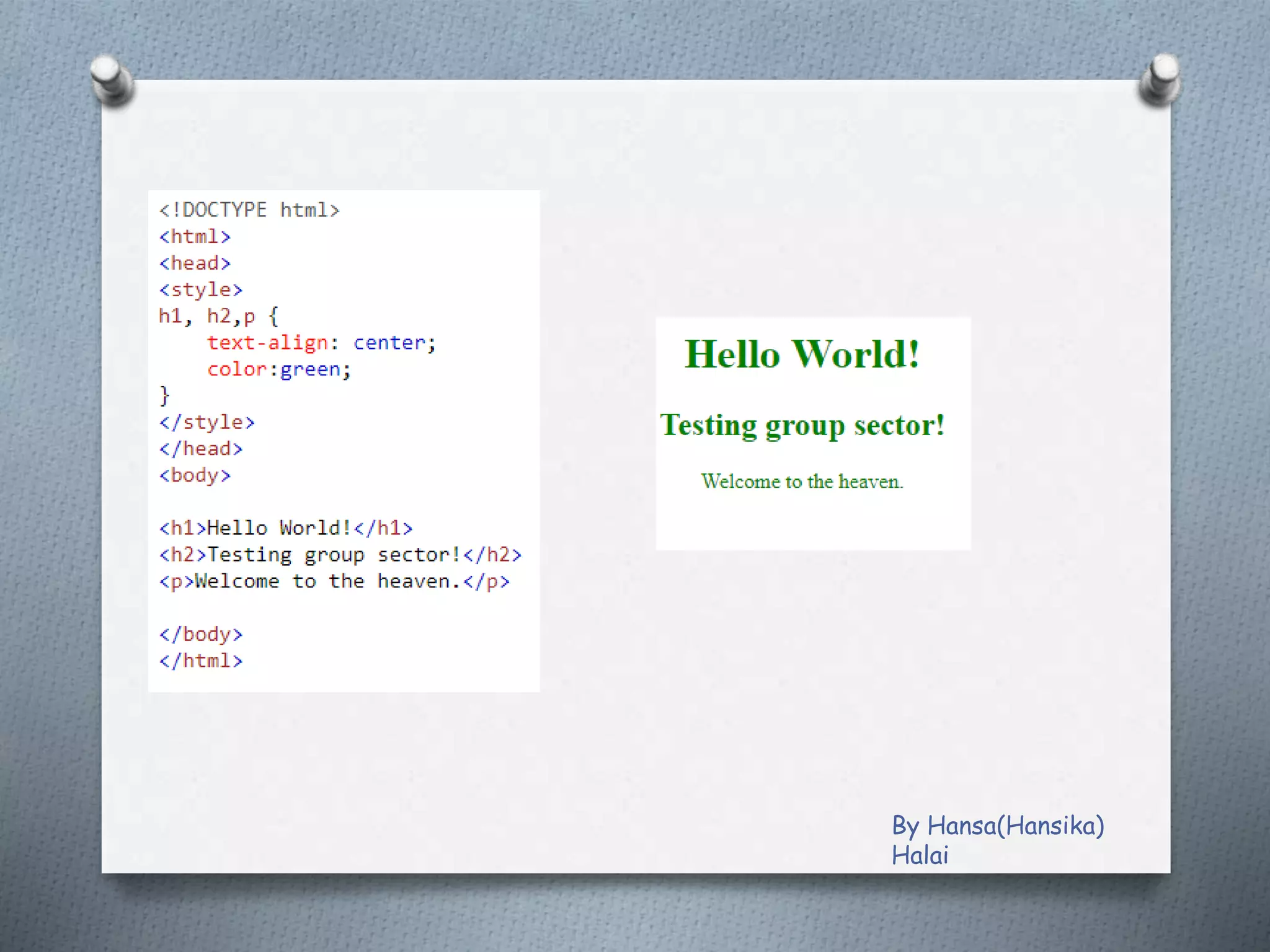Click the rendered 'Welcome to the heaven.' paragraph

pyautogui.click(x=802, y=482)
